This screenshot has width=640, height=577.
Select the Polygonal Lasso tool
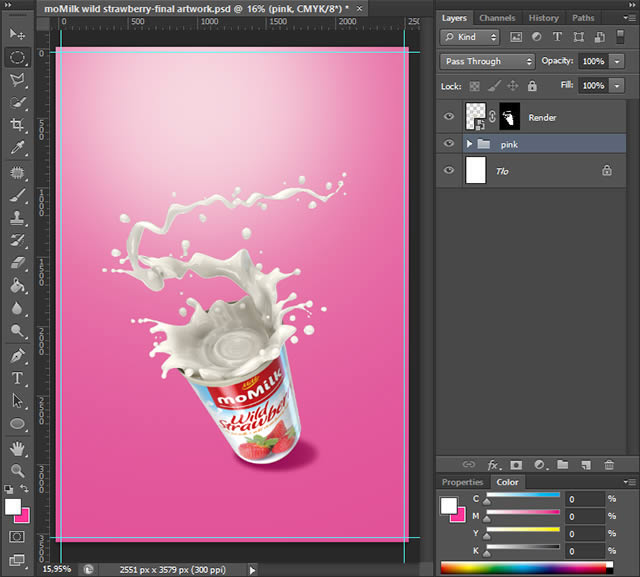(x=17, y=79)
